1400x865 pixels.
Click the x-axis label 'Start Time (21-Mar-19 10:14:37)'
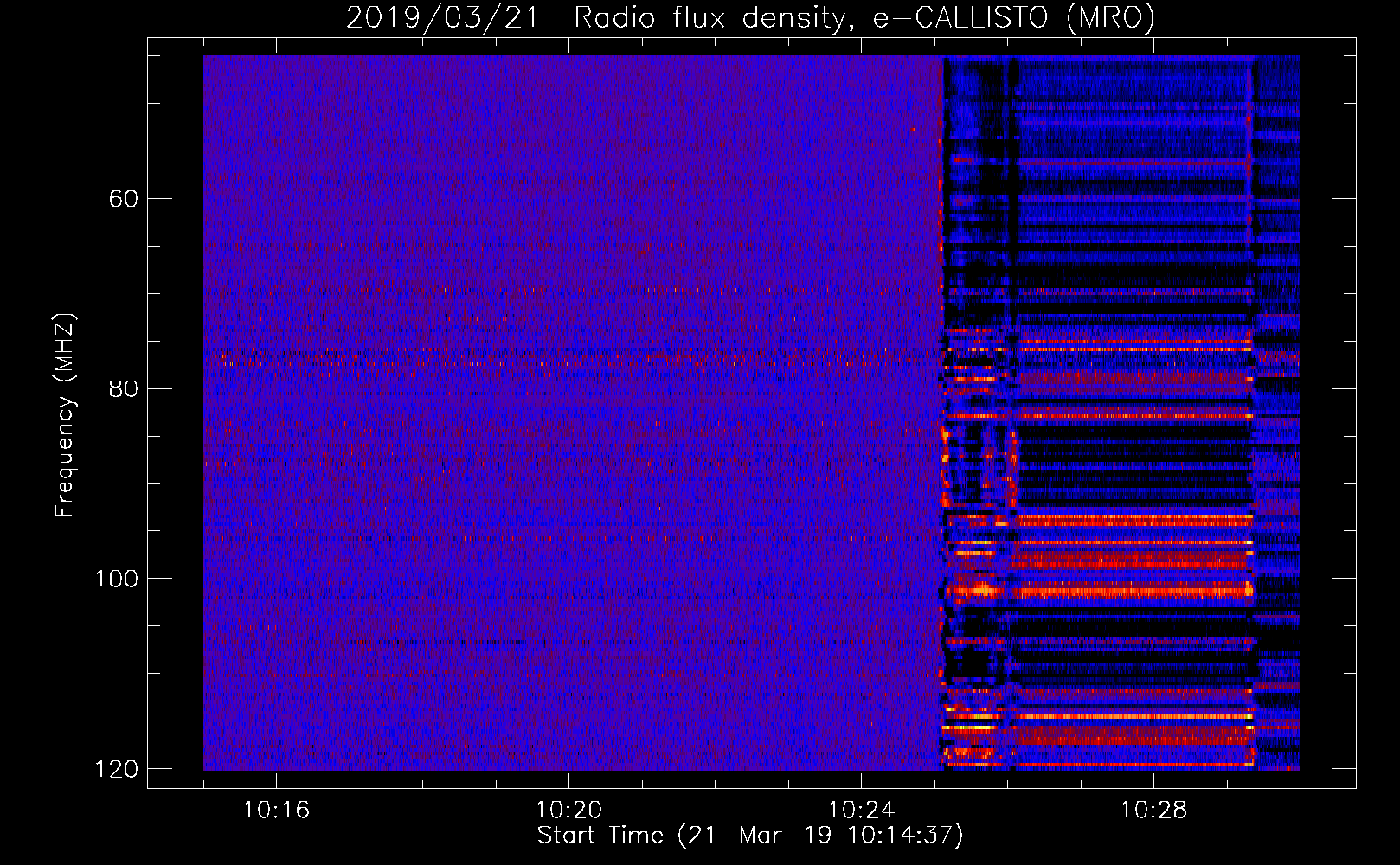tap(750, 836)
